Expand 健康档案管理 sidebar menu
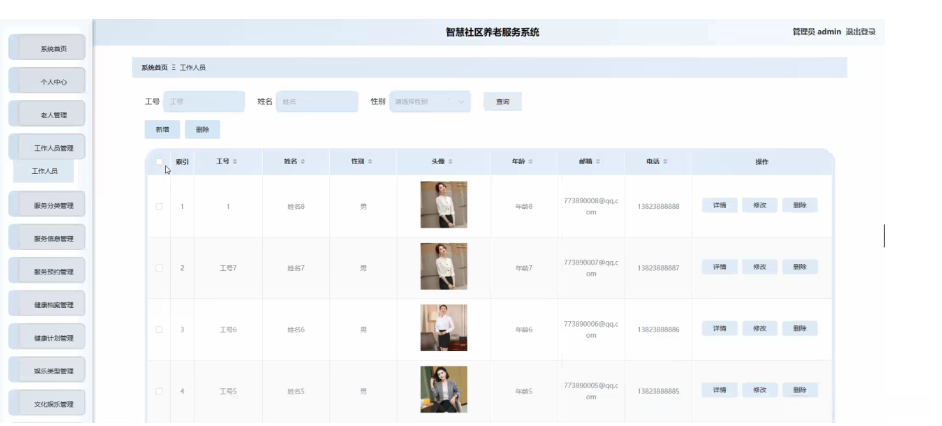The width and height of the screenshot is (942, 426). click(47, 305)
